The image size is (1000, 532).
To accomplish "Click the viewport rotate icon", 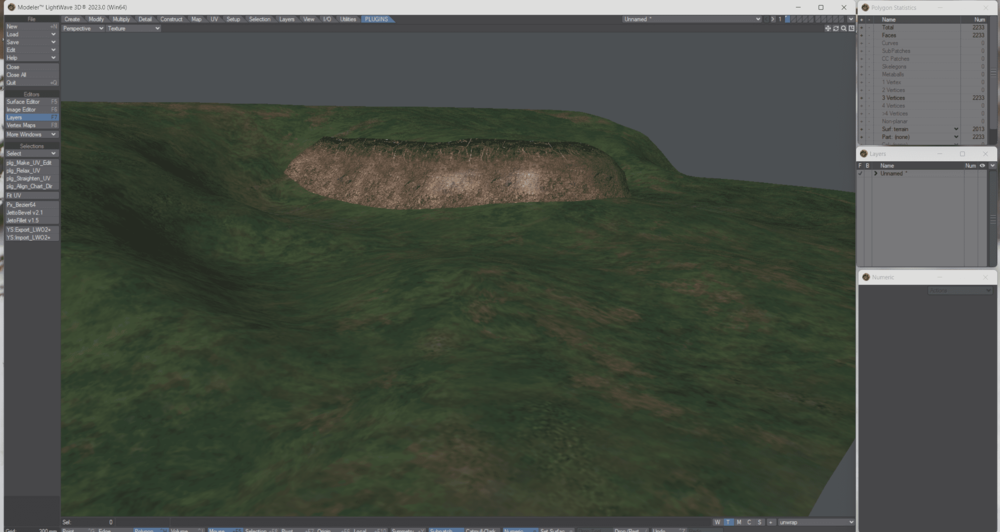I will click(835, 28).
